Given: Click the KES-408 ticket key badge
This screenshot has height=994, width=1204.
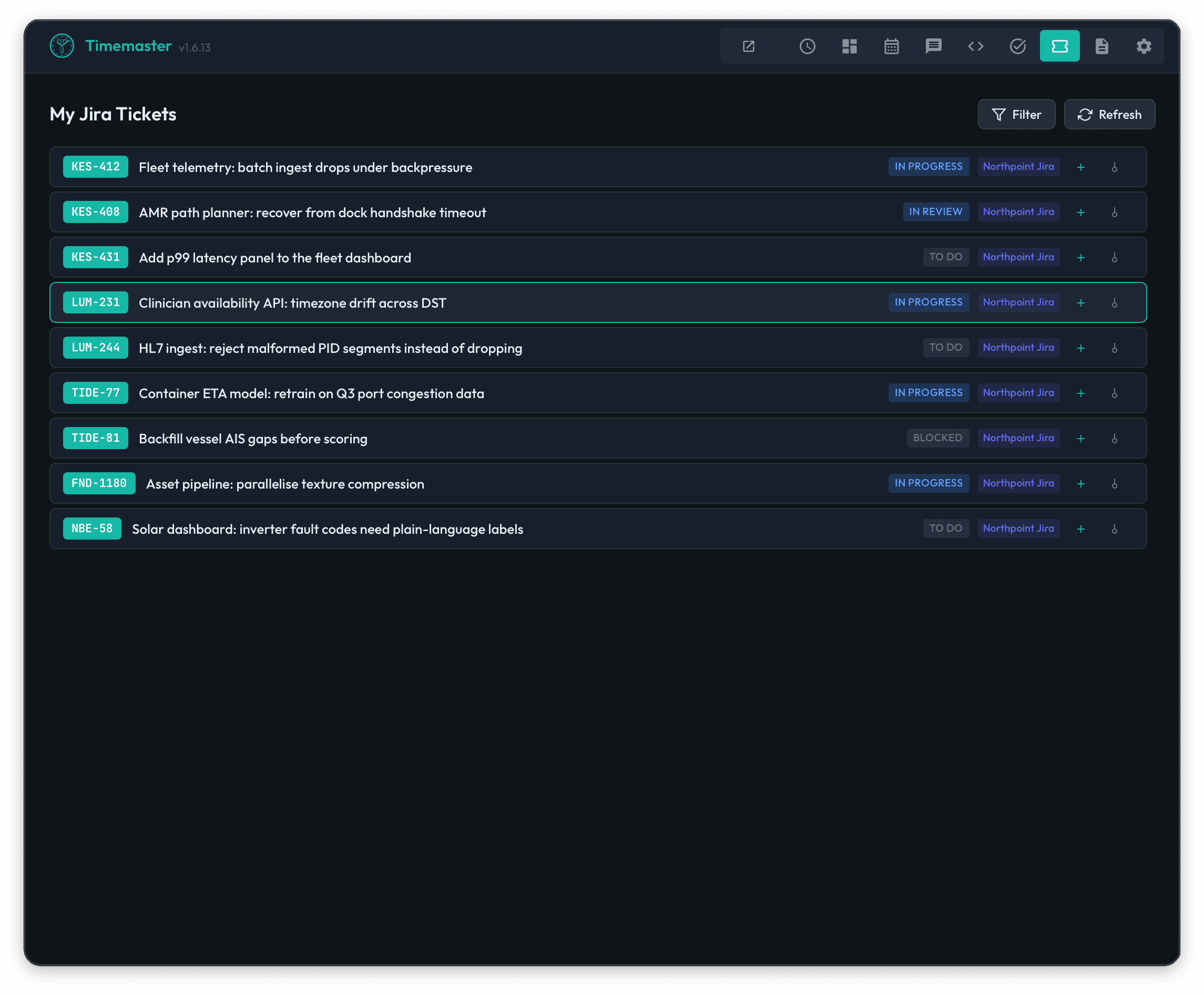Looking at the screenshot, I should pos(96,212).
